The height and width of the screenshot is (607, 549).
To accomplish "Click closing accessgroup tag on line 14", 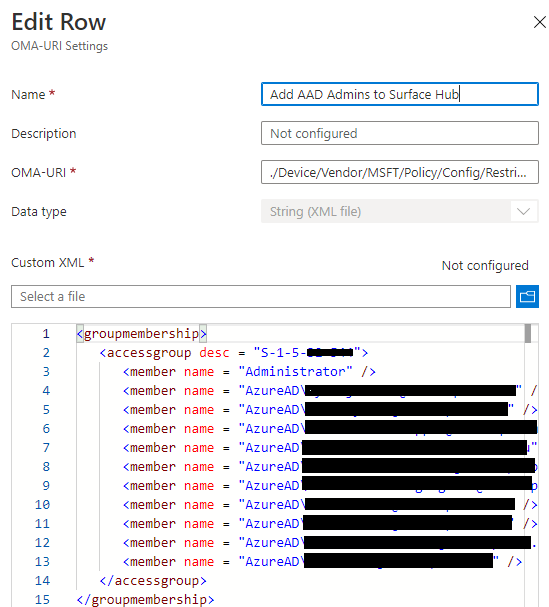I will coord(153,581).
